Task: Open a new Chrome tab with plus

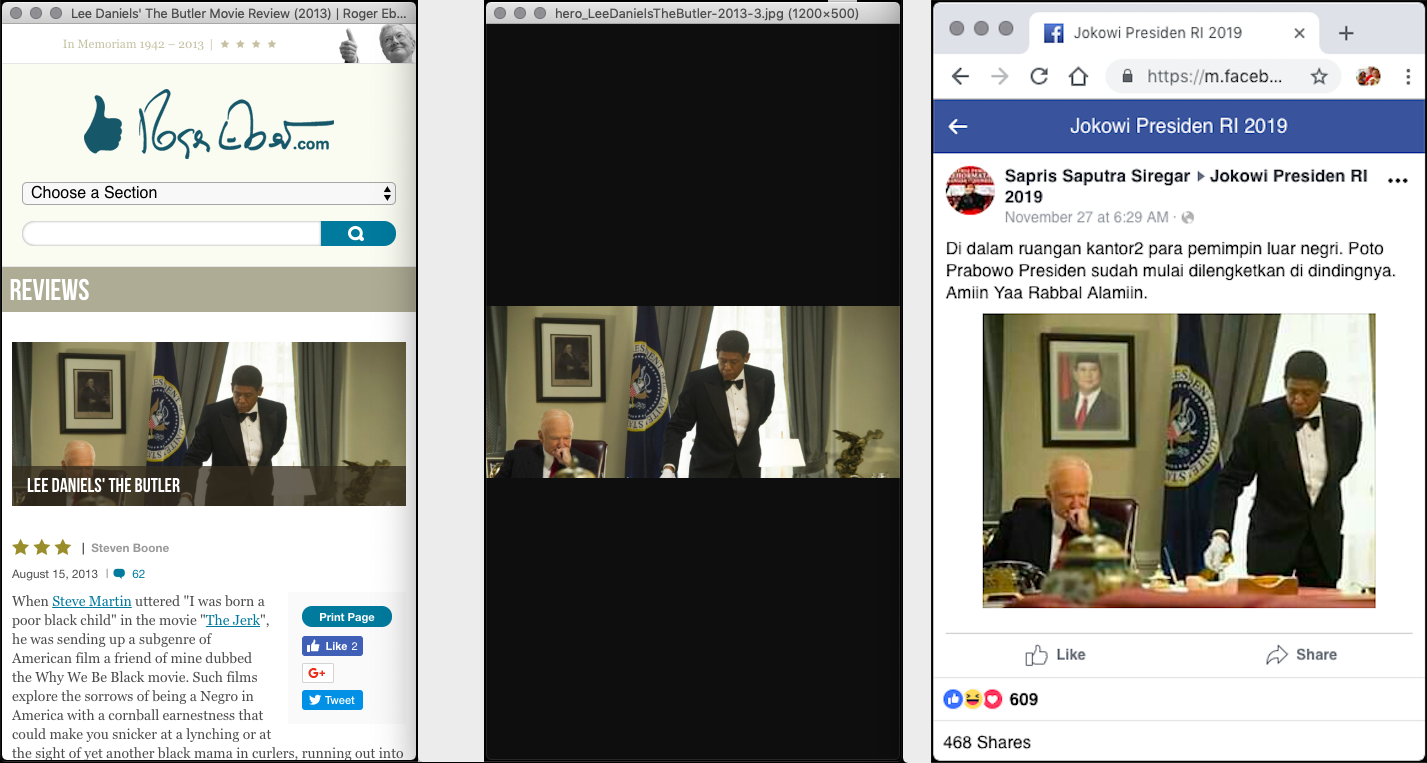Action: (x=1346, y=33)
